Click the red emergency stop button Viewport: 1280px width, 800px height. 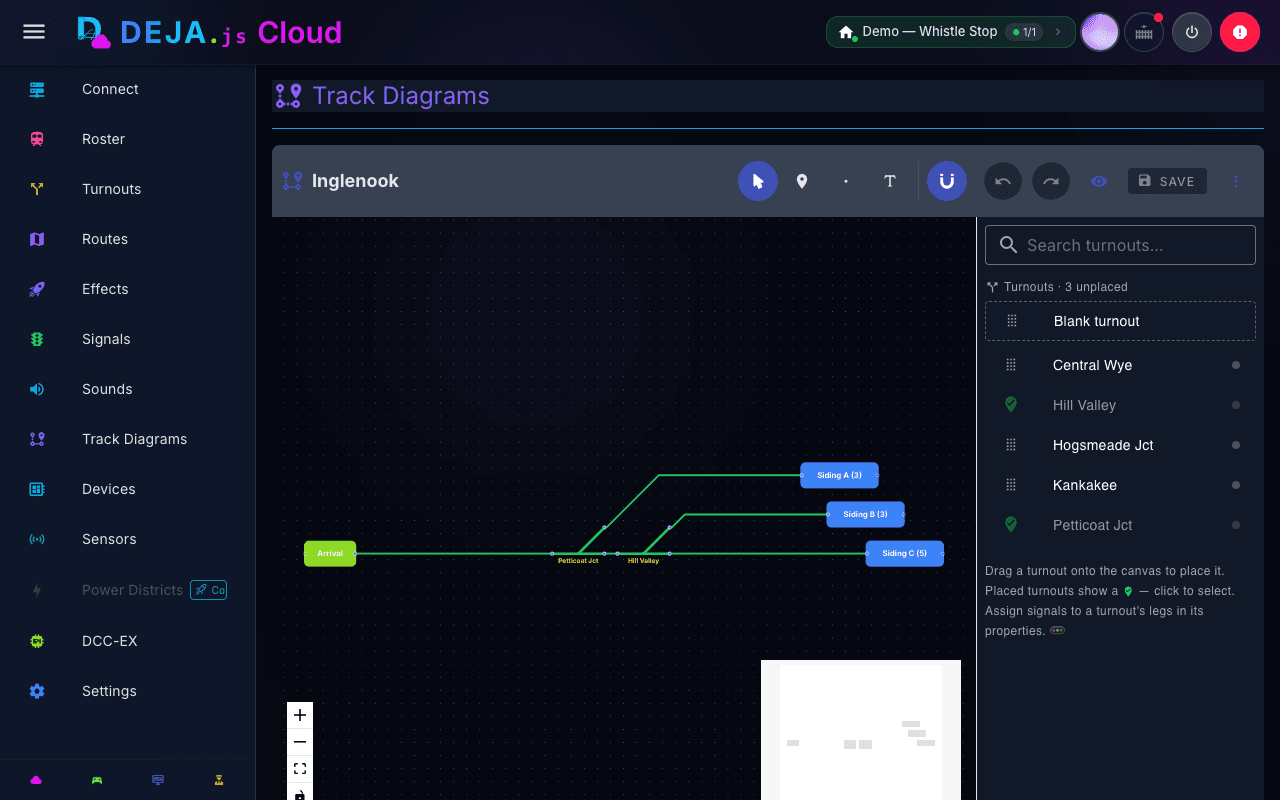(1240, 32)
